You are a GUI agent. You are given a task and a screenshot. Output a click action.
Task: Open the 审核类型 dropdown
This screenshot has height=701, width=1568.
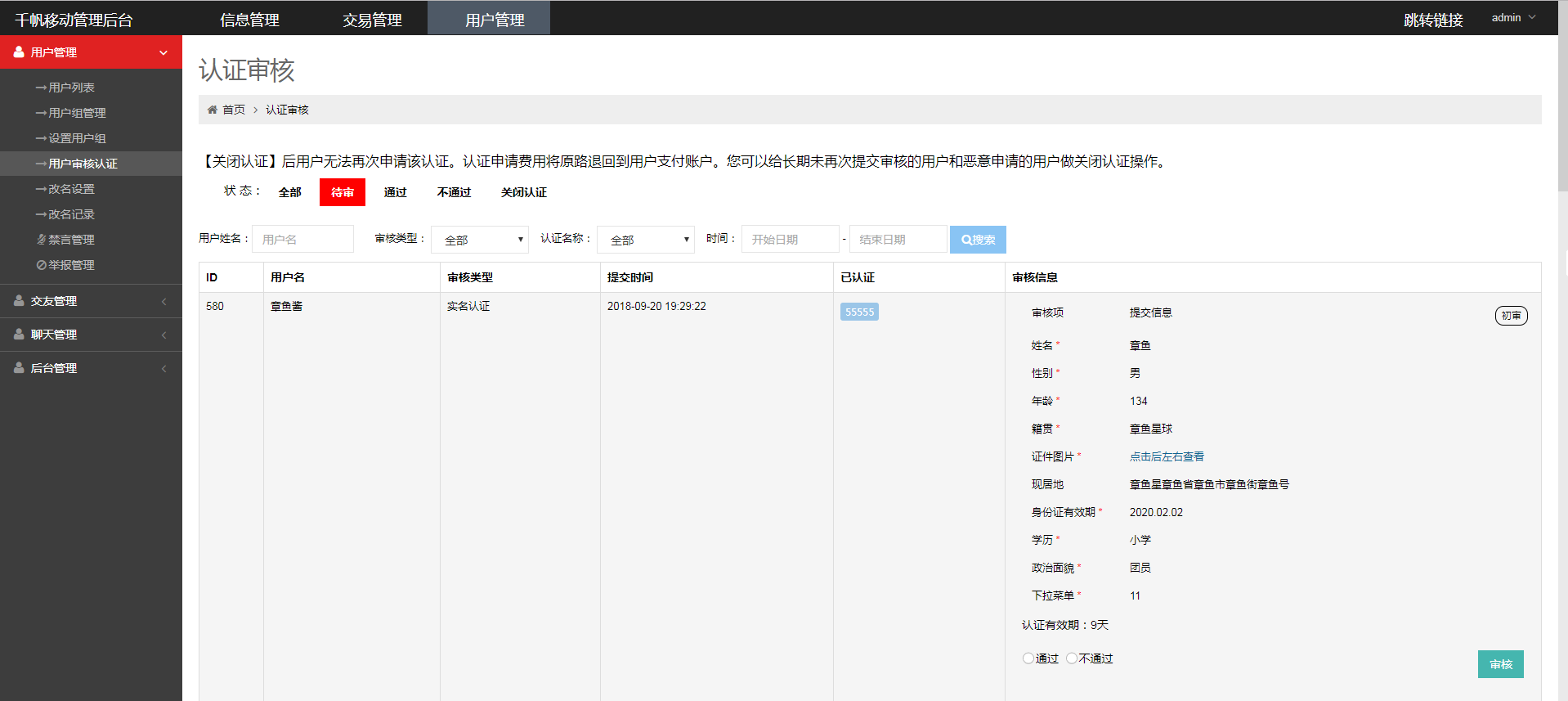tap(480, 240)
